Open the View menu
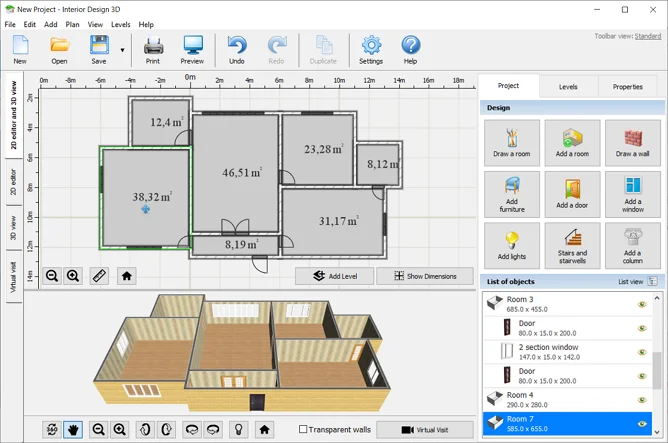This screenshot has height=443, width=668. (x=95, y=24)
